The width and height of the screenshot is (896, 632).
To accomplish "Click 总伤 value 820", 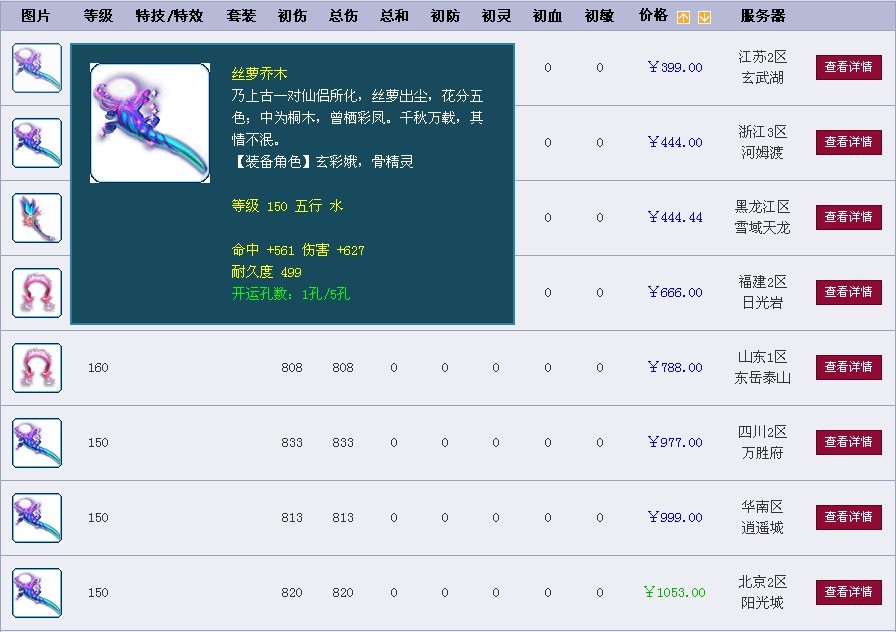I will click(x=343, y=593).
